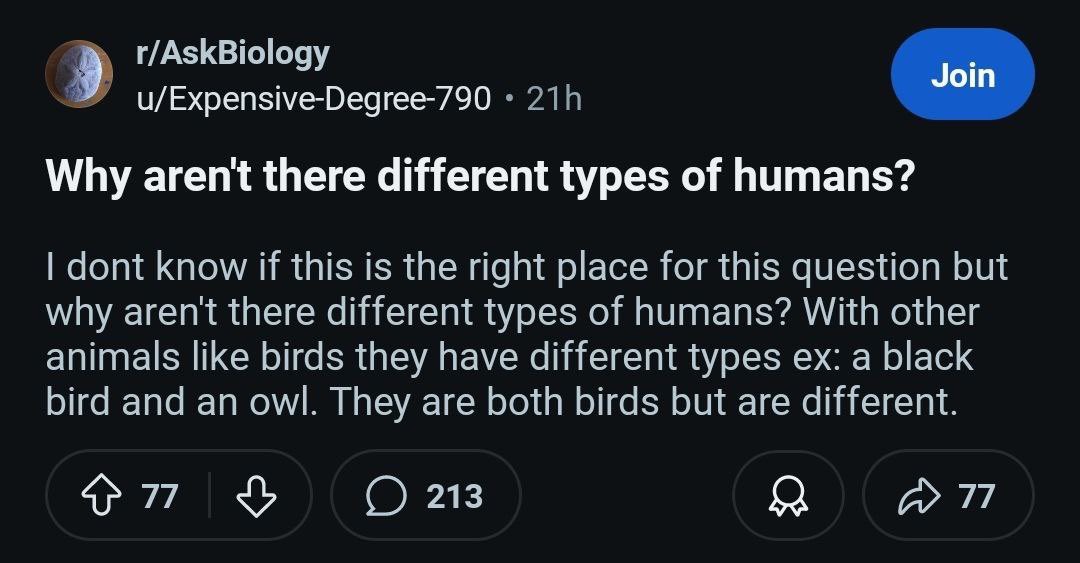Upvote the post with the up arrow
Image resolution: width=1080 pixels, height=563 pixels.
tap(102, 496)
